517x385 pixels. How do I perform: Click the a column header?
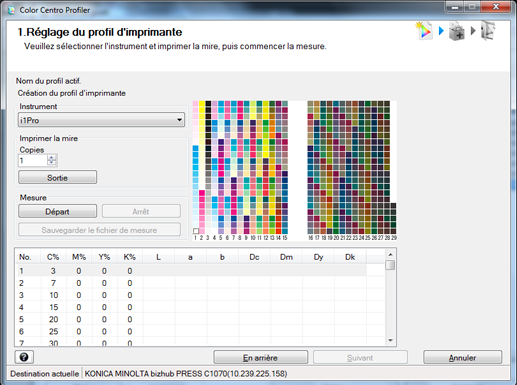tap(190, 257)
